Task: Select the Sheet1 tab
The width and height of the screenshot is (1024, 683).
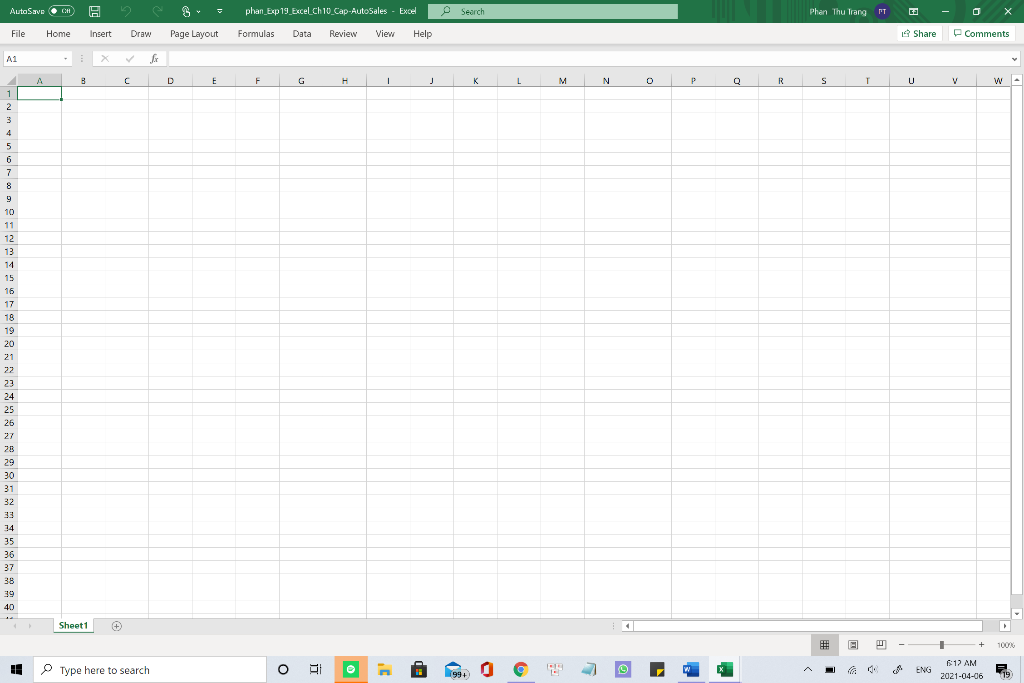Action: click(73, 626)
